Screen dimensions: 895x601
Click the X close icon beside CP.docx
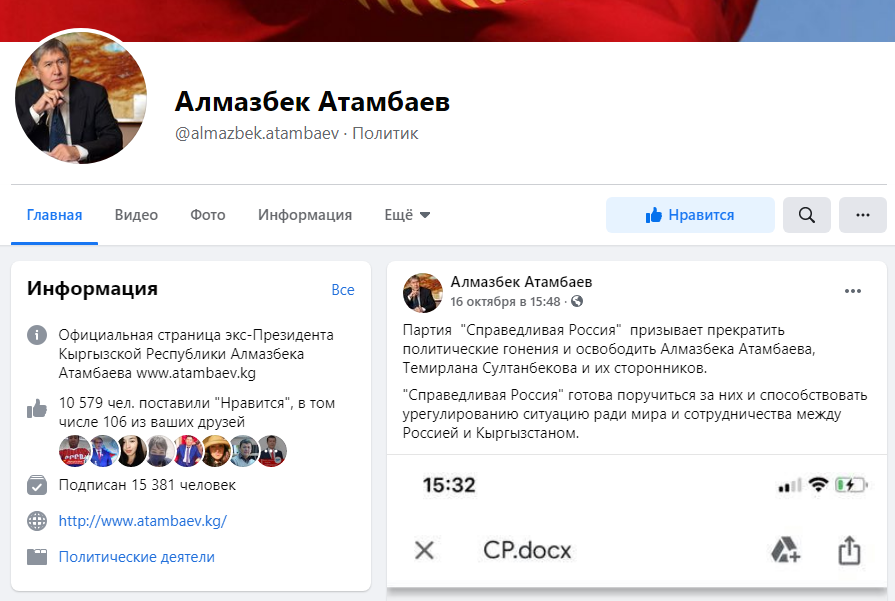tap(424, 550)
